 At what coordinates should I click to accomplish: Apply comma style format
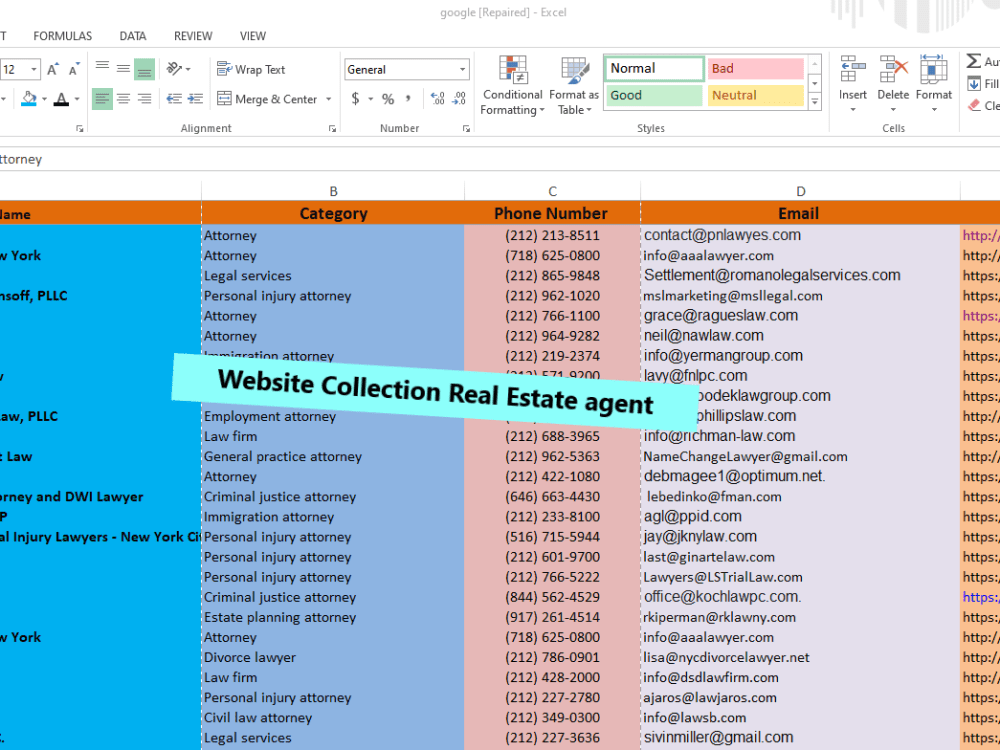[408, 99]
